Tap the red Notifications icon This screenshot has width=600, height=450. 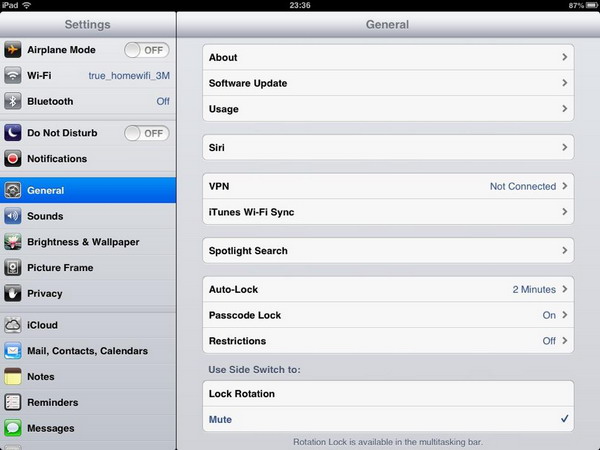(x=13, y=158)
